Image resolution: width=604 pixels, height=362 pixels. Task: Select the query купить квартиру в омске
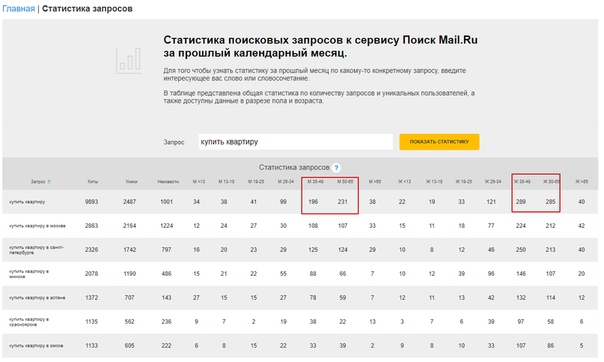click(36, 346)
